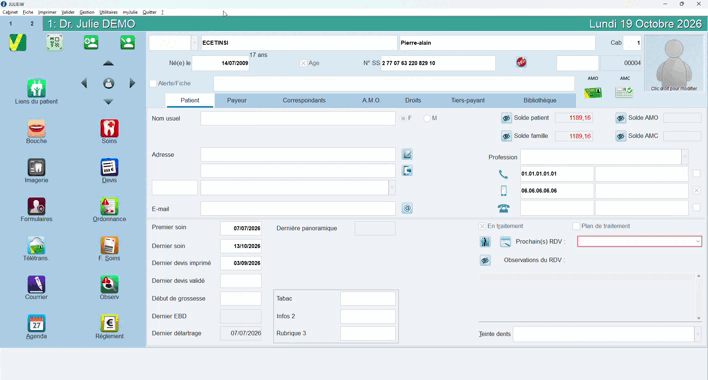Viewport: 708px width, 380px height.
Task: Open the Télétrans icon
Action: click(x=36, y=246)
